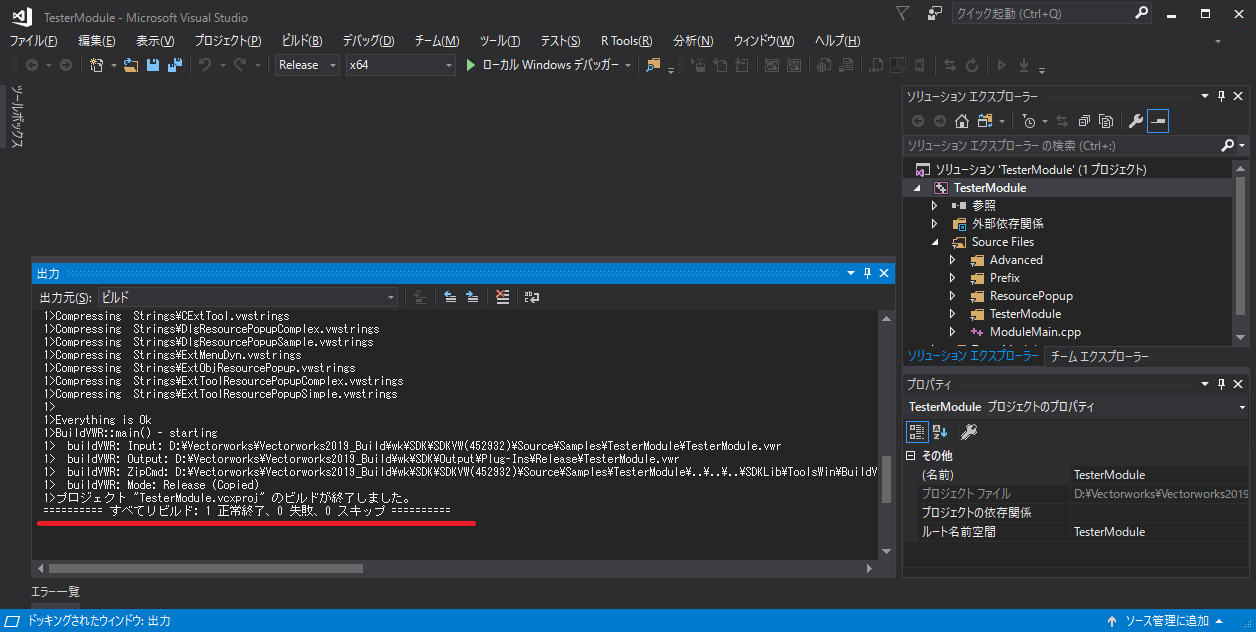
Task: Click Property Pages wrench in Properties panel
Action: click(968, 431)
